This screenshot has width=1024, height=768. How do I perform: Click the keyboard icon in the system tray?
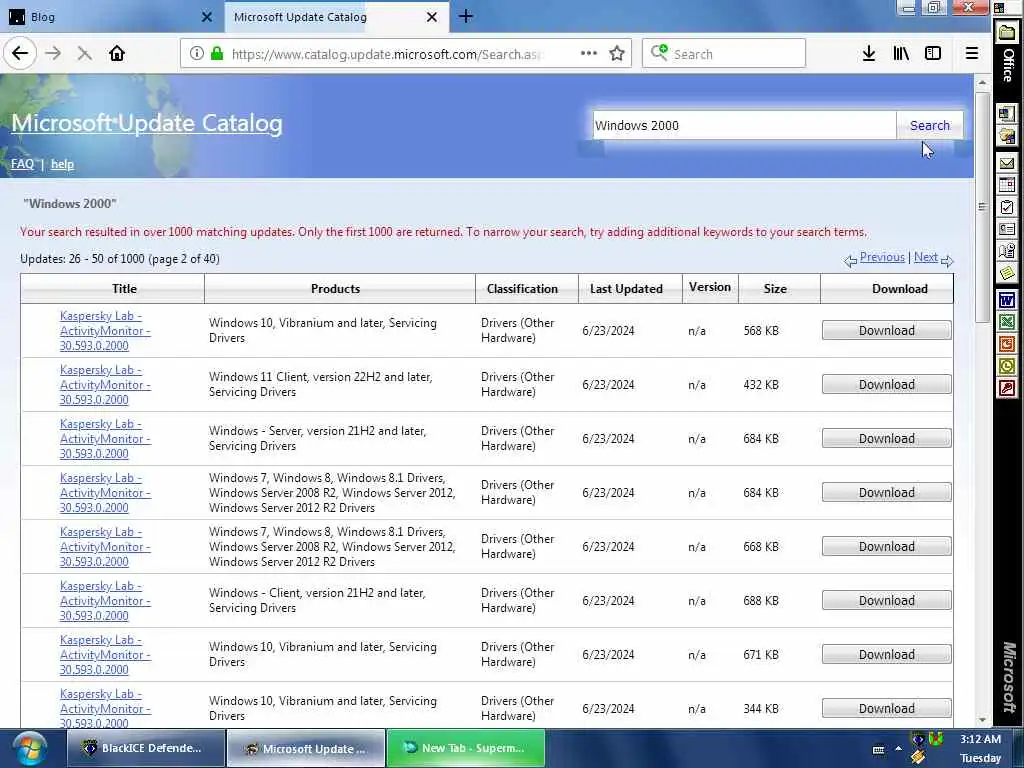(x=878, y=750)
